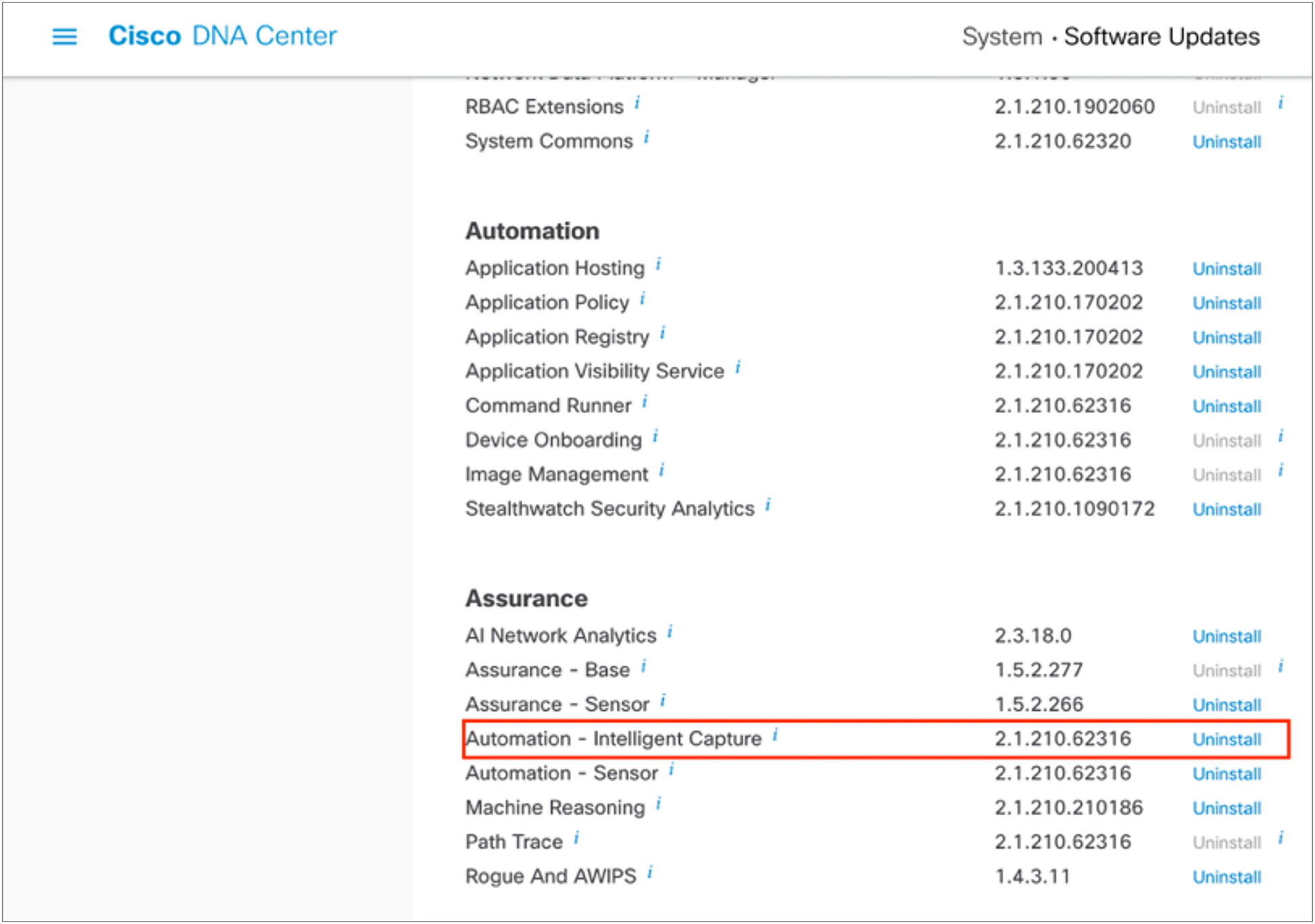Select the Assurance section heading
Viewport: 1315px width, 924px height.
(x=526, y=598)
